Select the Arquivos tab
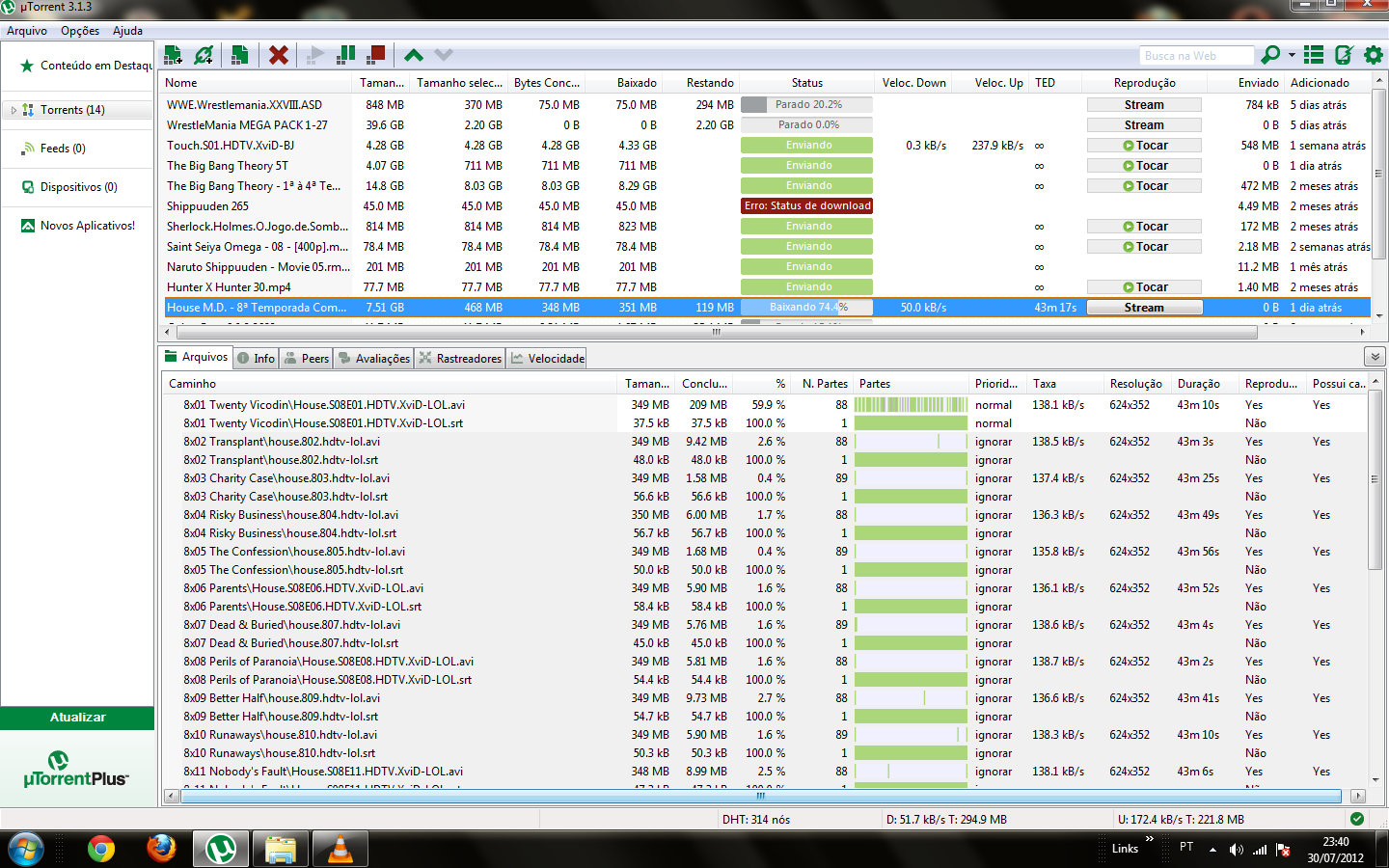The width and height of the screenshot is (1389, 868). click(197, 357)
